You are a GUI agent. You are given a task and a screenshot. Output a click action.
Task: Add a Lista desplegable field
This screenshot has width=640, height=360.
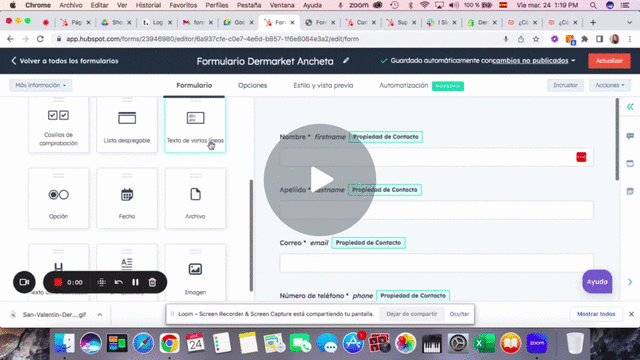(x=127, y=124)
